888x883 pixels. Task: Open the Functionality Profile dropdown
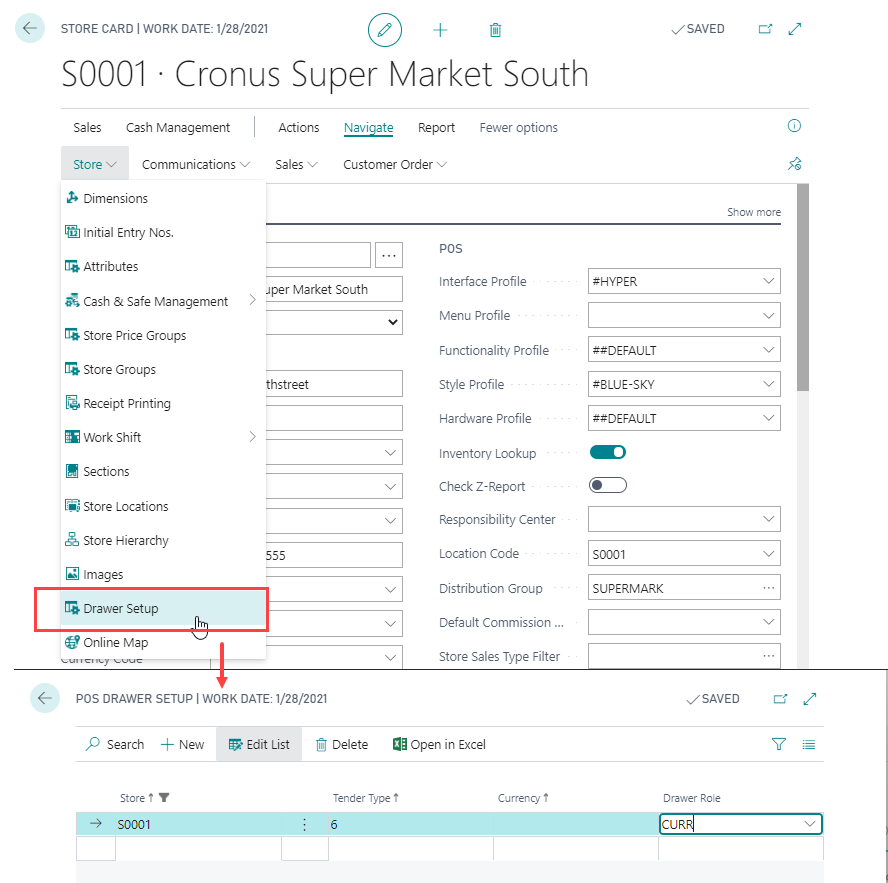coord(768,350)
